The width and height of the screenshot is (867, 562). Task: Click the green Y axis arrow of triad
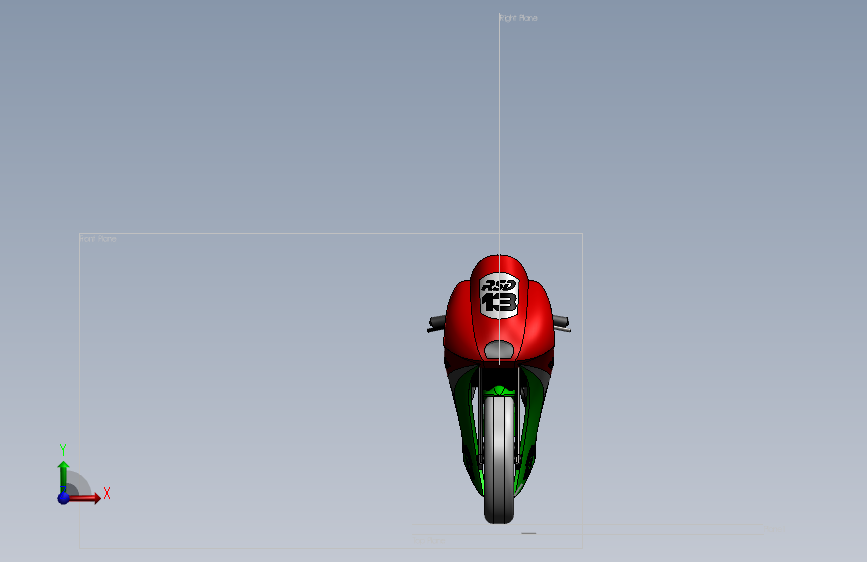click(64, 476)
